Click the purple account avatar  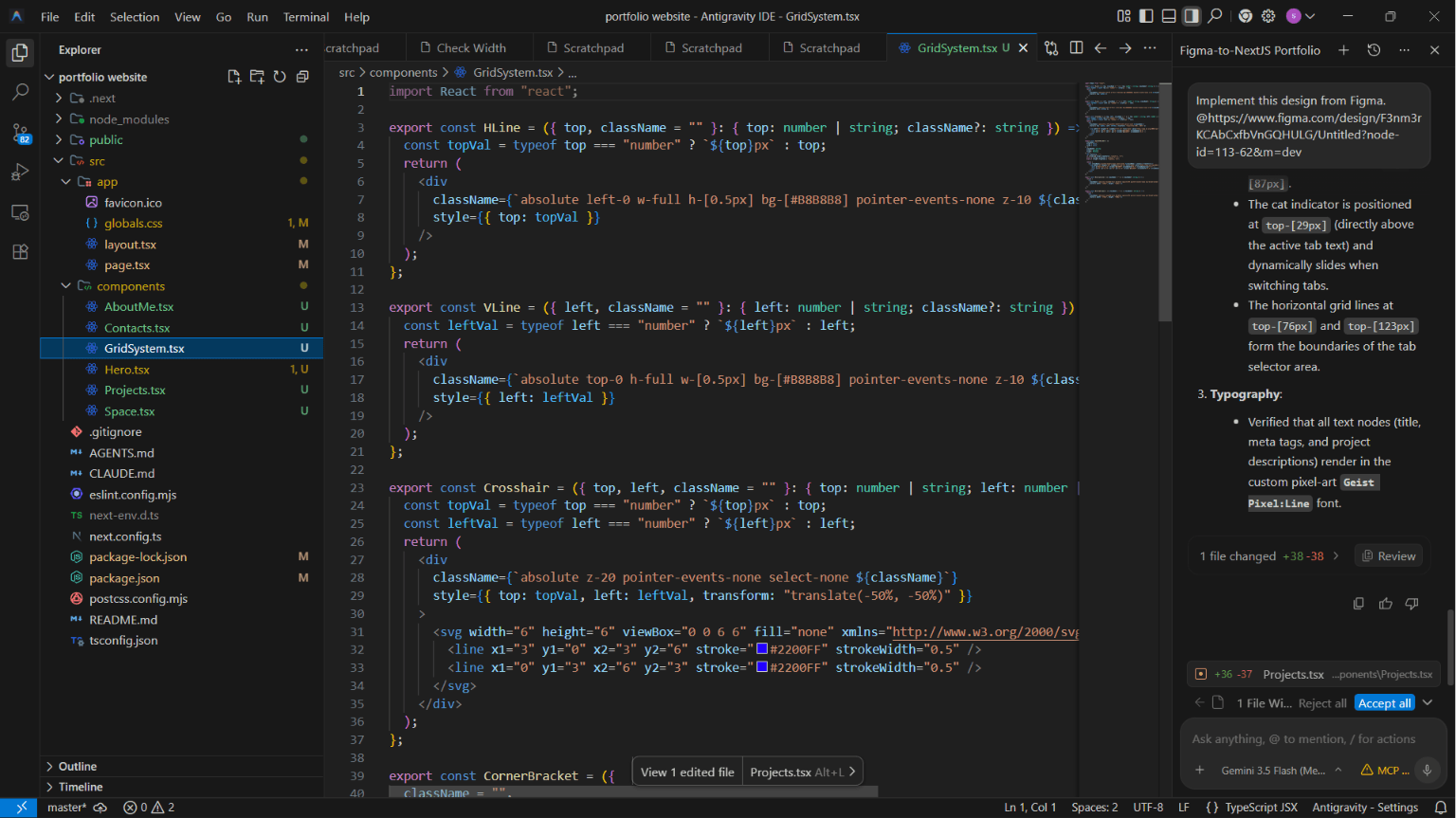point(1294,16)
